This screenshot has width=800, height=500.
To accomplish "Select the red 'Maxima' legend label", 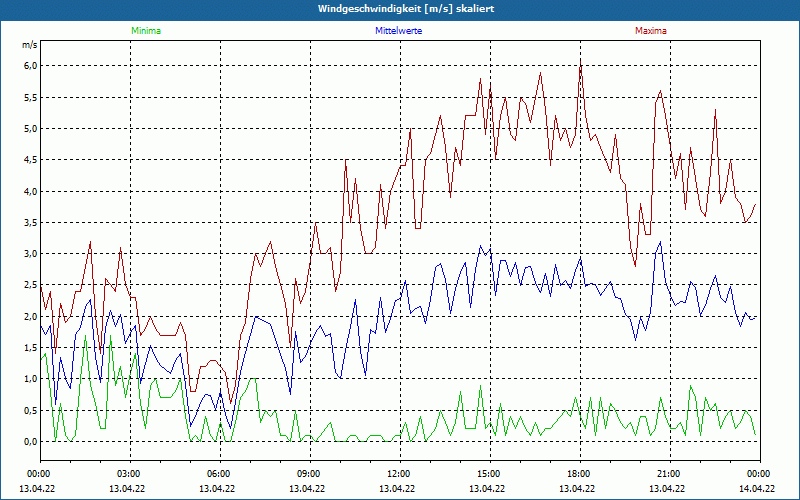I will pyautogui.click(x=650, y=31).
